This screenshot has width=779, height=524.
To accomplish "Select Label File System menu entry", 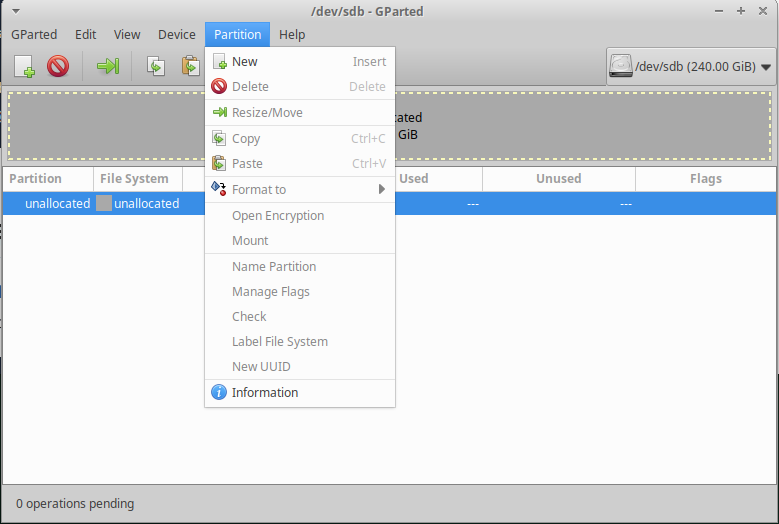I will click(x=300, y=342).
